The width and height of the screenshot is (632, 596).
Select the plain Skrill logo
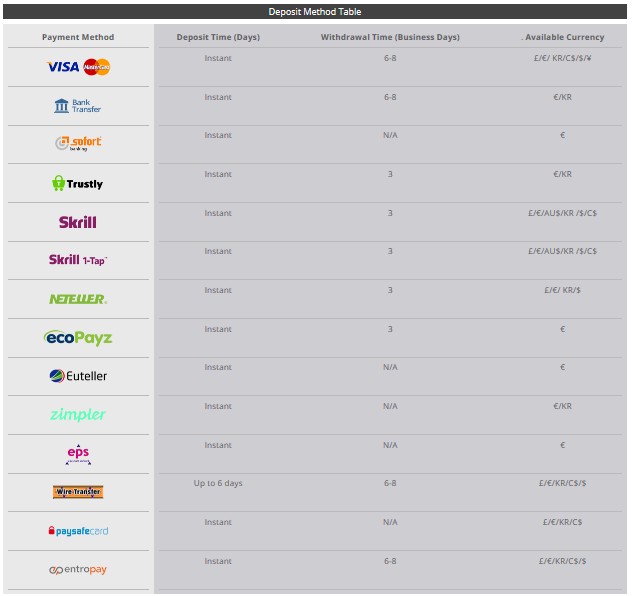(78, 222)
